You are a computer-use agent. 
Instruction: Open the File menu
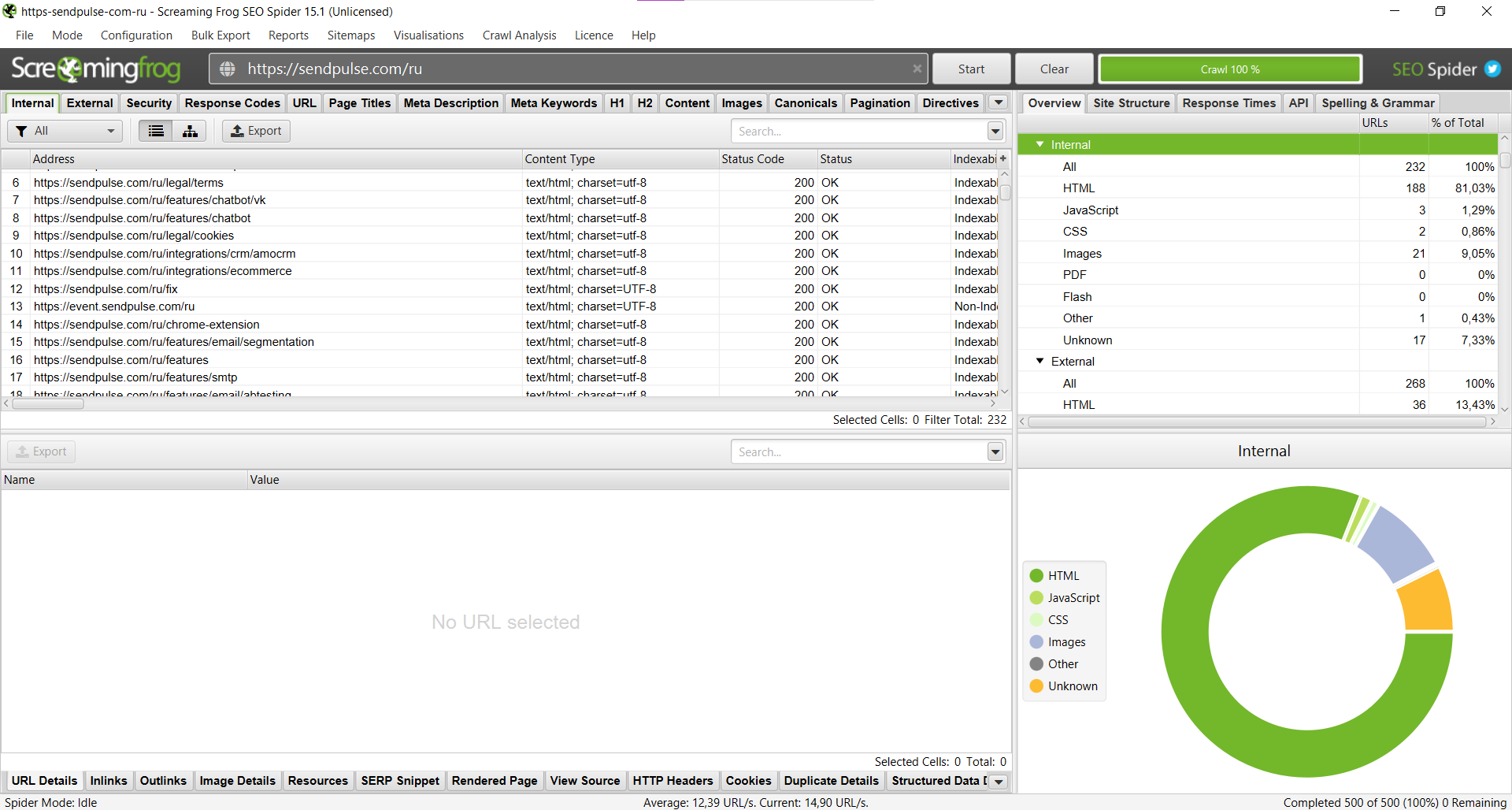24,35
